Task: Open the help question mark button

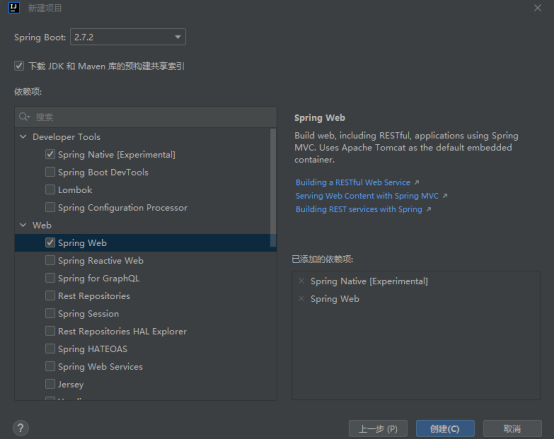Action: [x=20, y=428]
